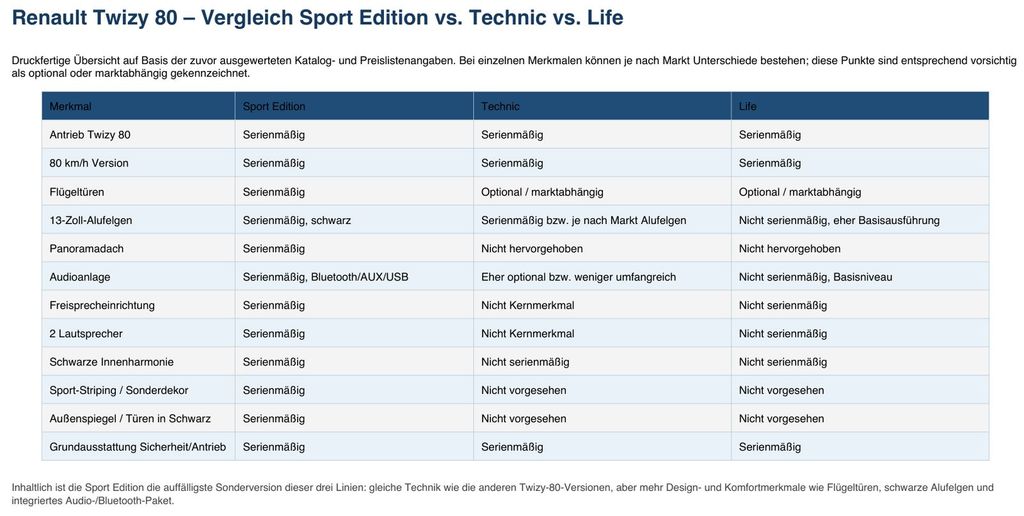The image size is (1024, 516).
Task: Click the 80 km/h Version row label
Action: click(x=89, y=163)
